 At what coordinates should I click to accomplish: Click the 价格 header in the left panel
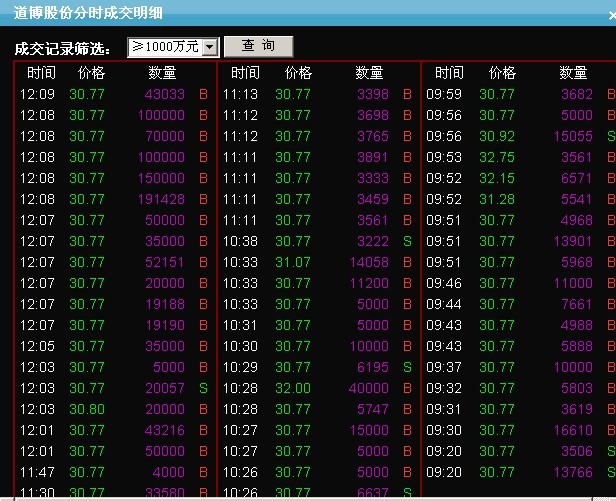(x=91, y=73)
